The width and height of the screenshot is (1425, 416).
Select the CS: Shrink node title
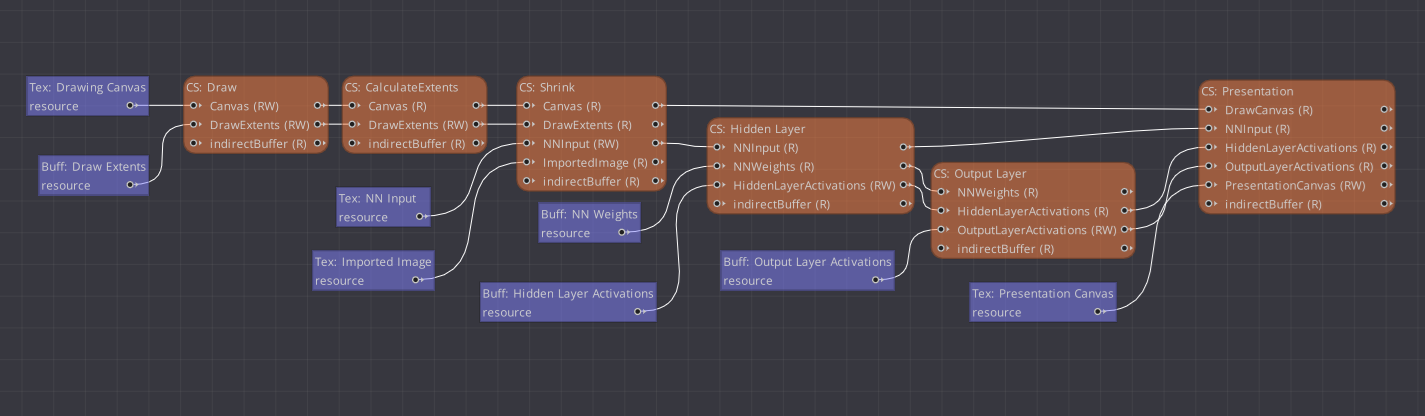tap(546, 87)
